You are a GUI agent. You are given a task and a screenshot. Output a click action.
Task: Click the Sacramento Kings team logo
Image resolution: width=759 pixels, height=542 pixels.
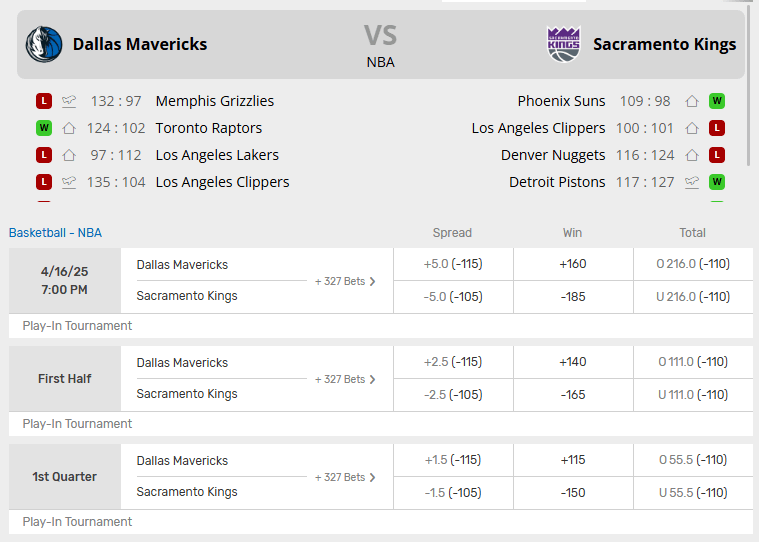pyautogui.click(x=563, y=44)
